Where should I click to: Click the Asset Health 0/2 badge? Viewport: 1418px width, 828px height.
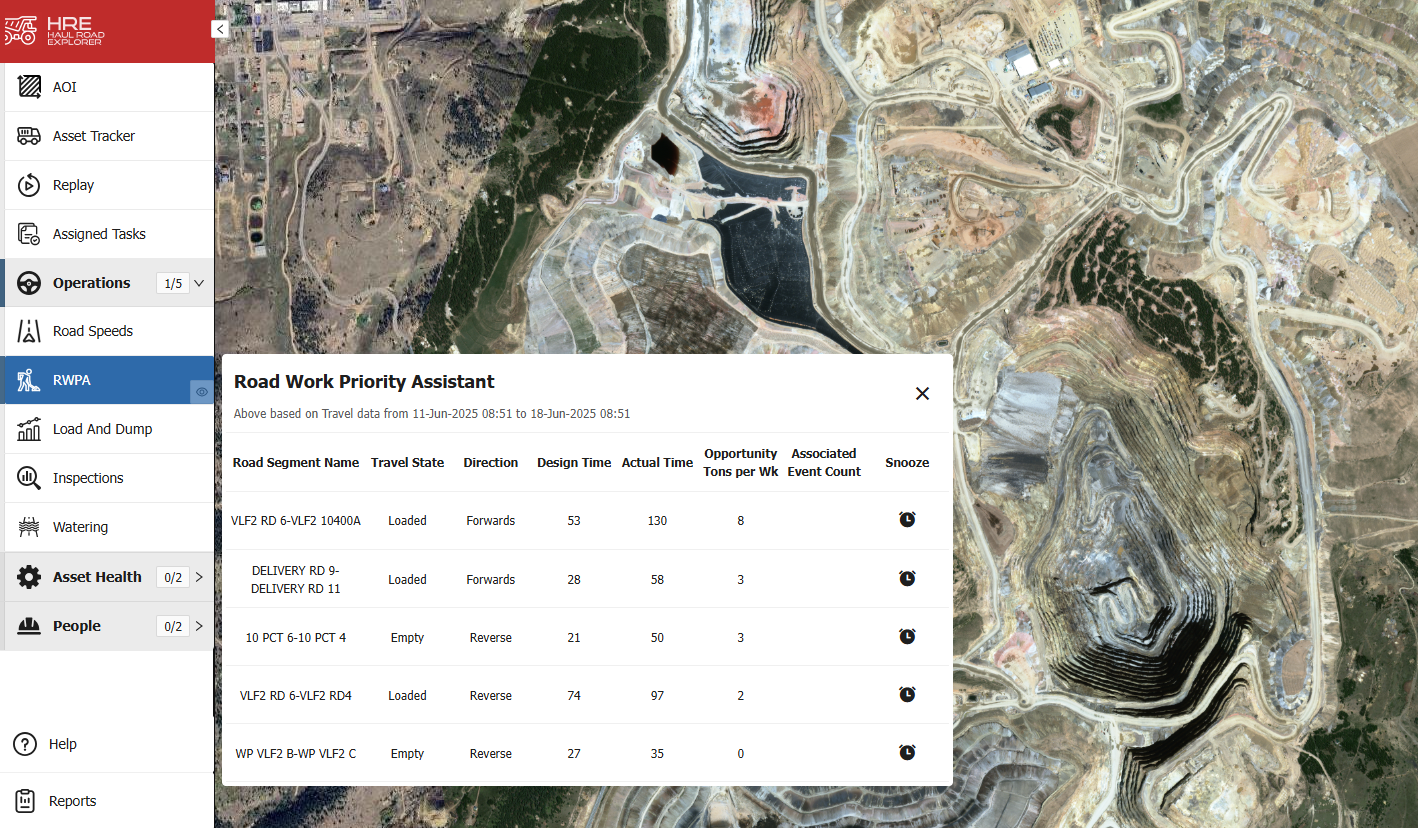(x=172, y=577)
